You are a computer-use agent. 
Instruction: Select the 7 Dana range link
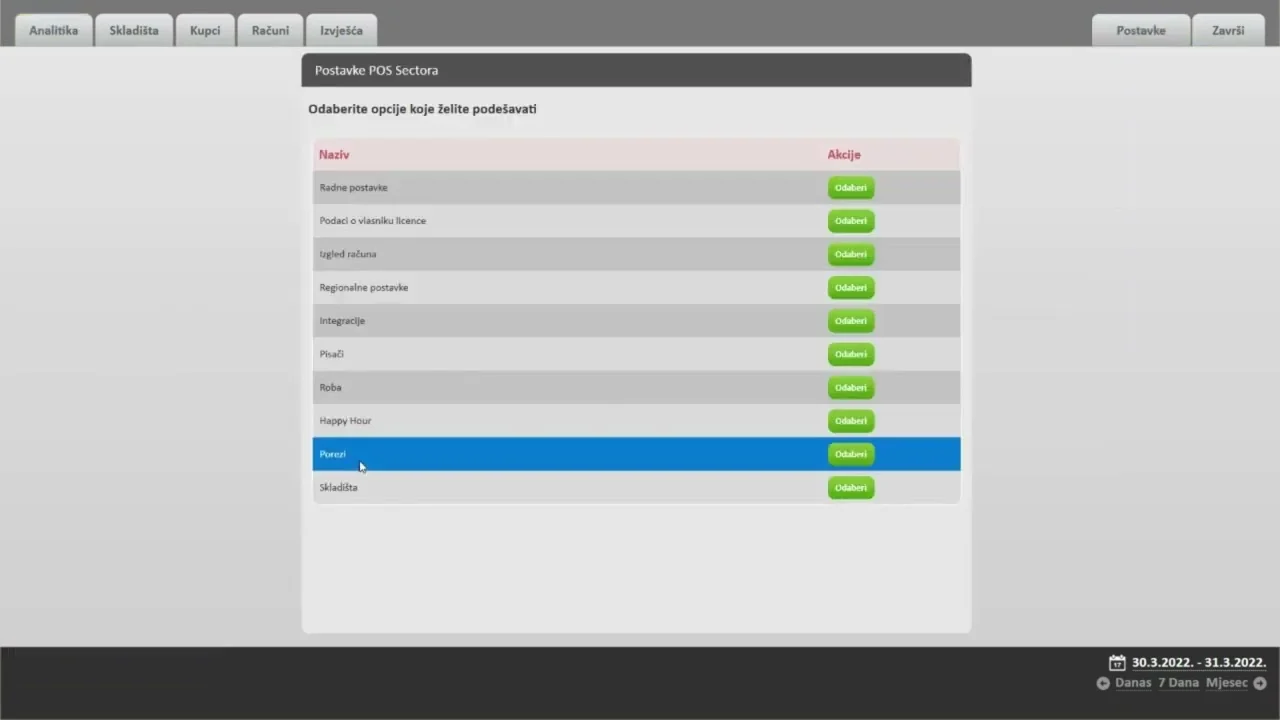tap(1178, 683)
